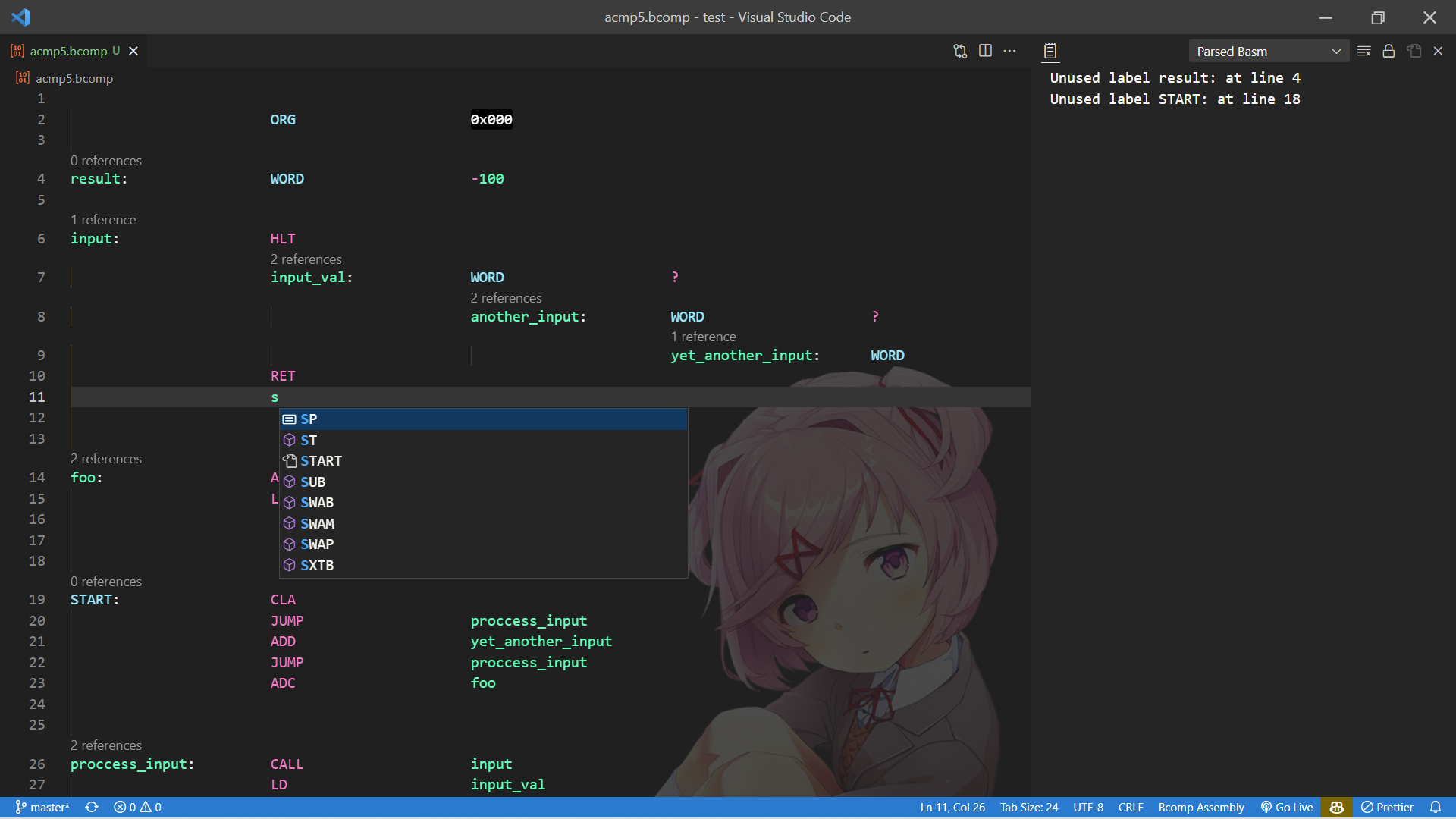Click the master branch indicator

point(43,808)
